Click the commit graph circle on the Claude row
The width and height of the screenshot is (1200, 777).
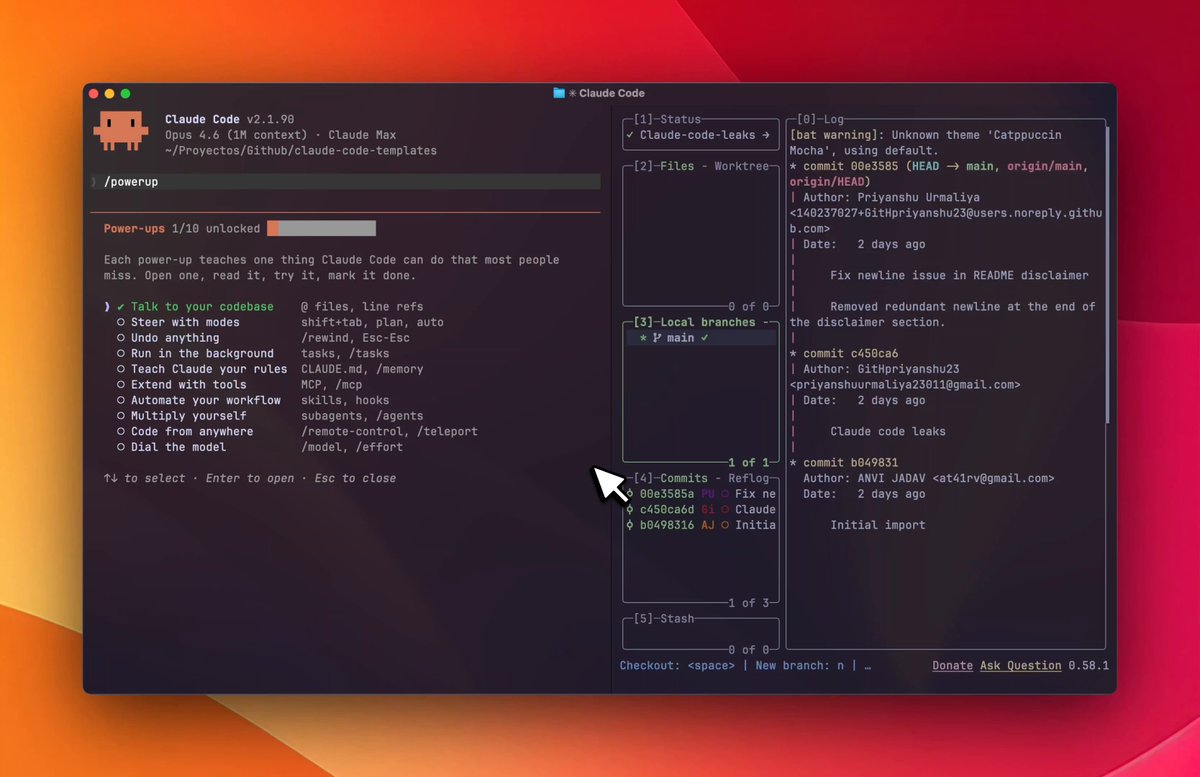tap(725, 510)
